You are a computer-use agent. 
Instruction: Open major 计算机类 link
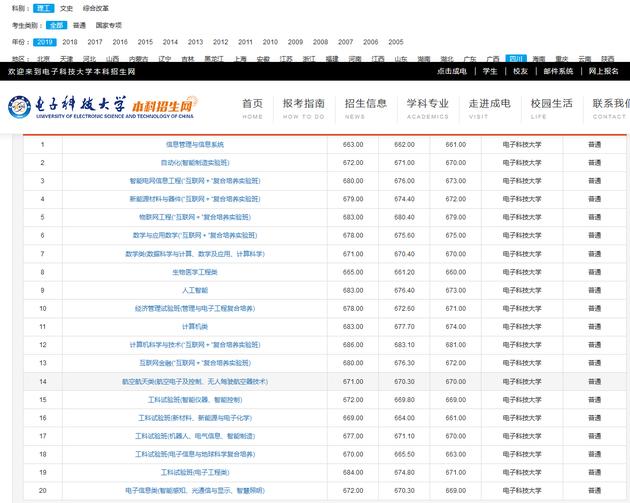click(x=195, y=327)
